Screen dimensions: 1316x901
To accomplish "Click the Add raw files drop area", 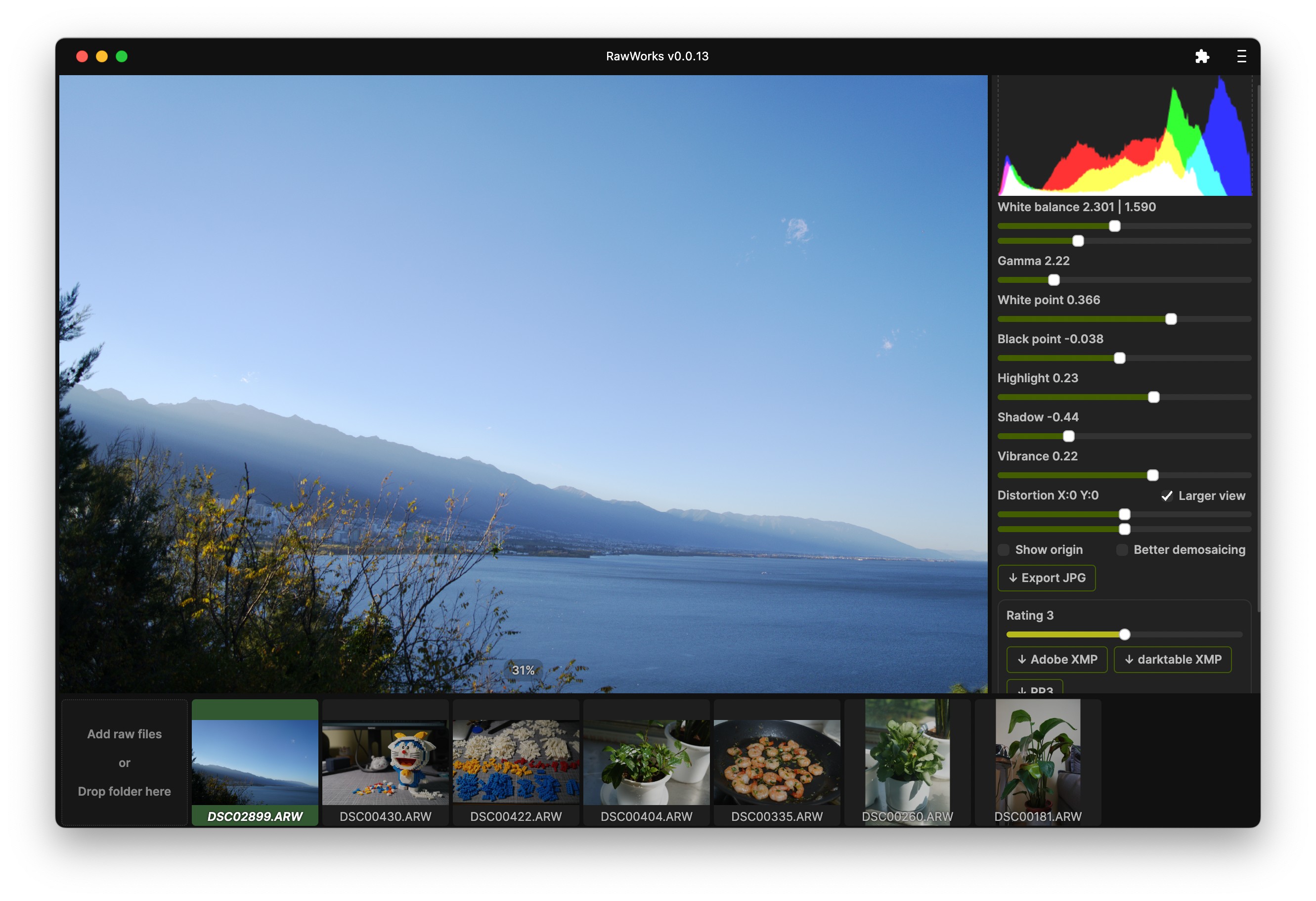I will tap(125, 762).
